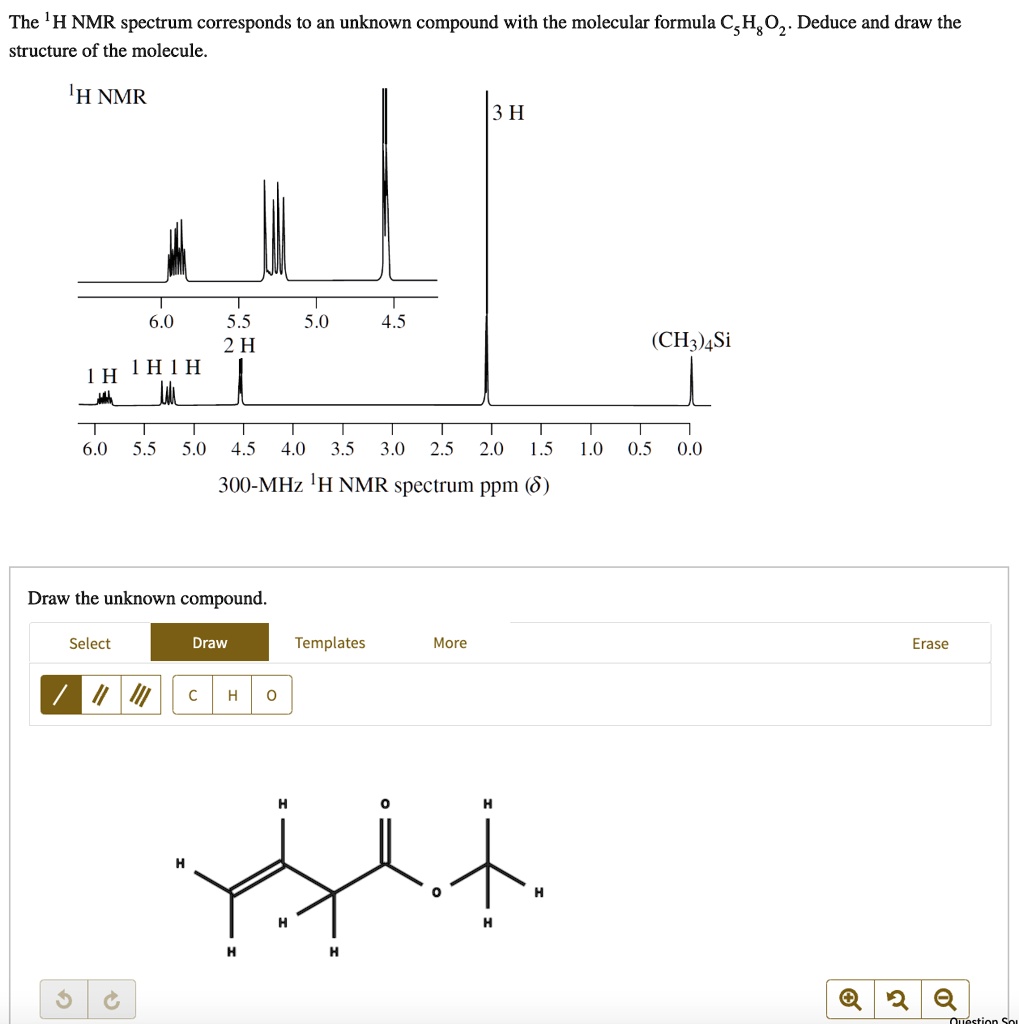Screen dimensions: 1019x1024
Task: Open the More options menu
Action: pyautogui.click(x=450, y=642)
